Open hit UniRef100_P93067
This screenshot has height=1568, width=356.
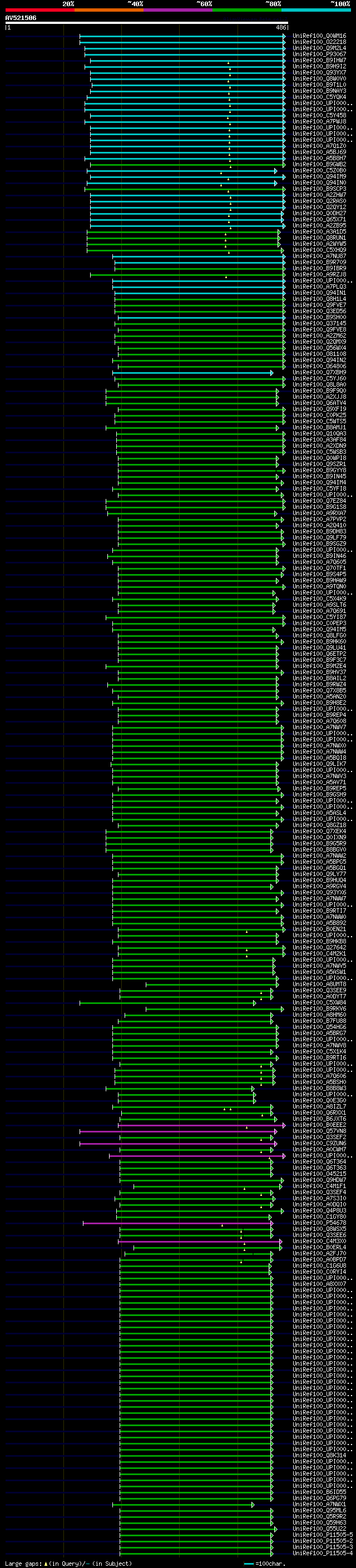(319, 54)
